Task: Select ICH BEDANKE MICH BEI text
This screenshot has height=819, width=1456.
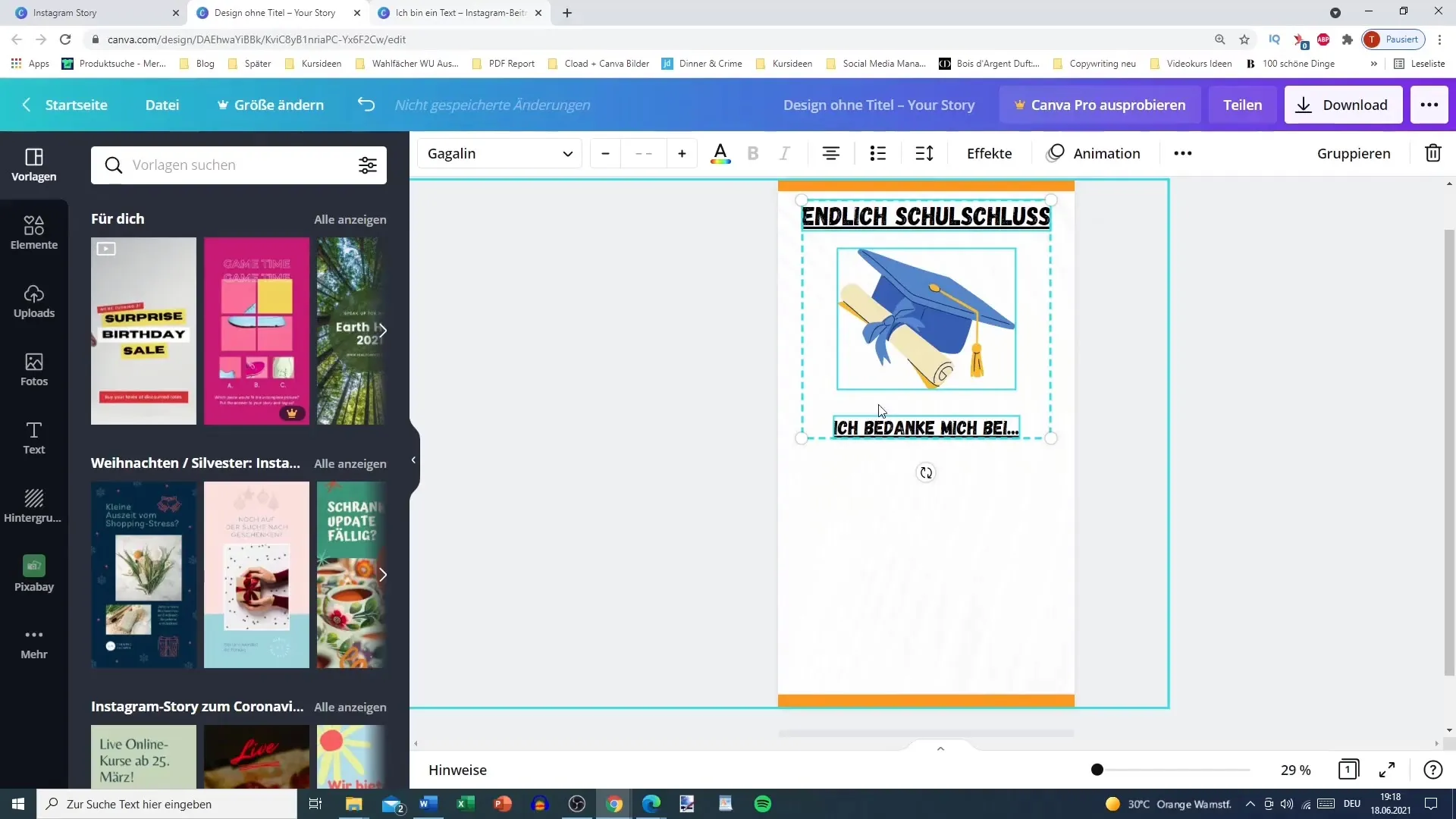Action: coord(926,428)
